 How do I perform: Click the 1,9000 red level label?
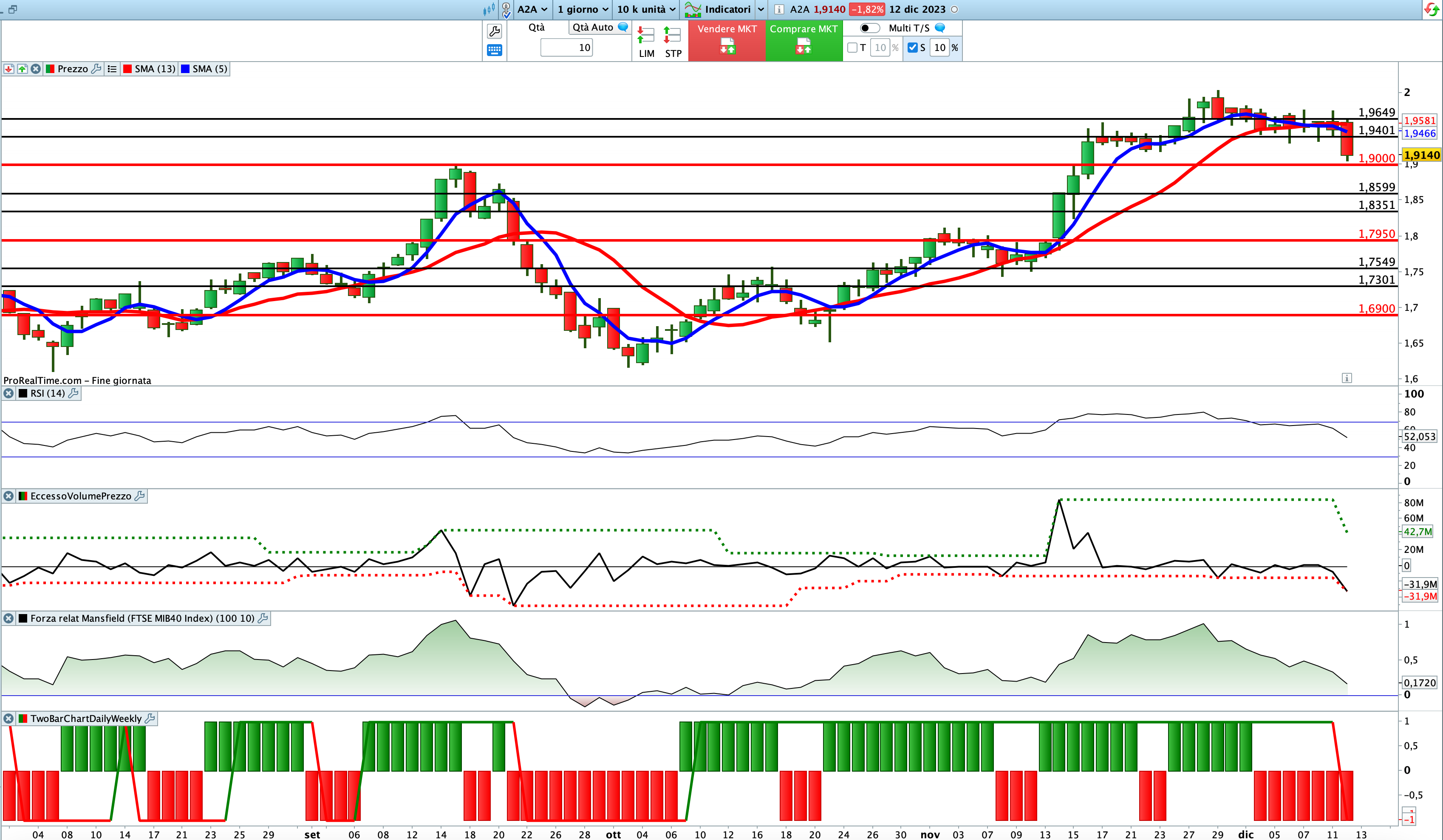point(1377,158)
